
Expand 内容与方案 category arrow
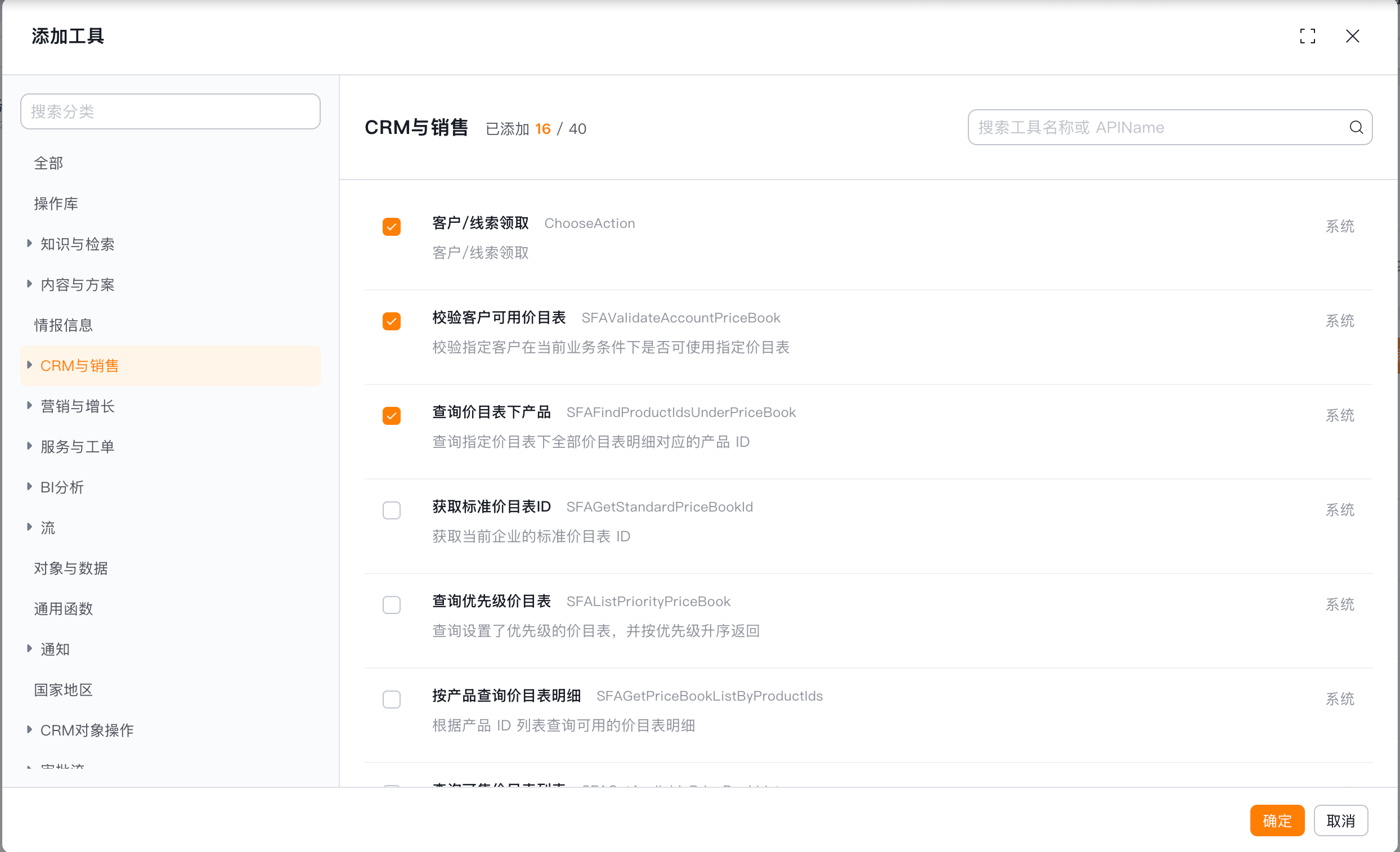coord(30,284)
